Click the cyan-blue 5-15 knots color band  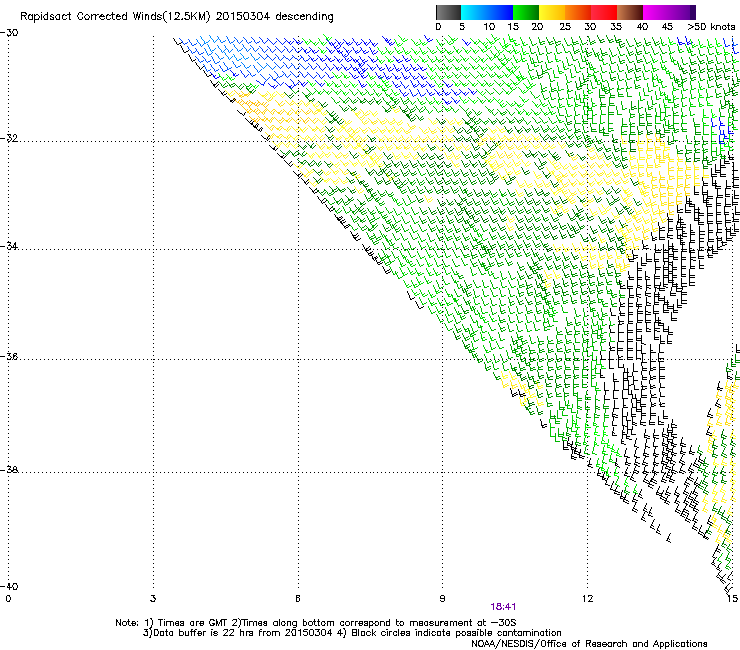tap(487, 12)
